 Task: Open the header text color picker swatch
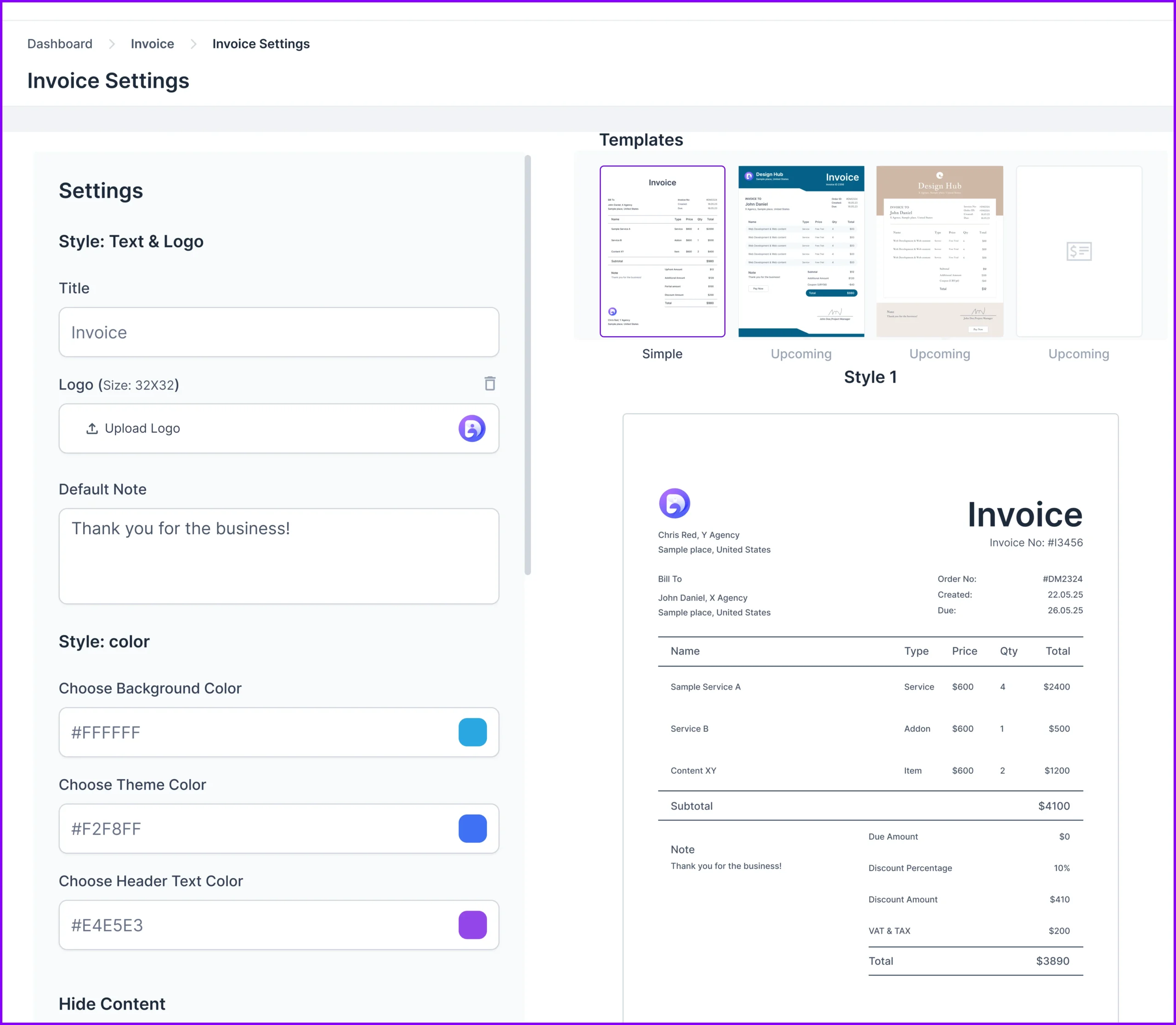[472, 925]
